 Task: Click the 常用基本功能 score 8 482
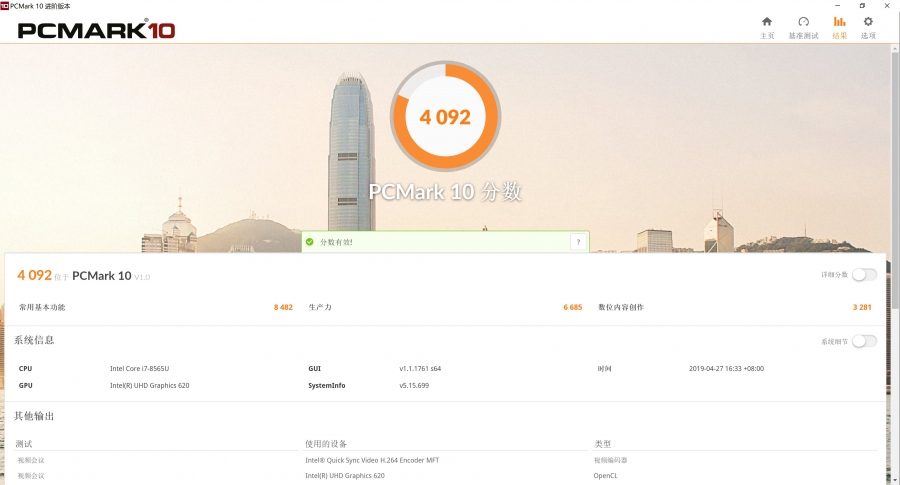pos(282,307)
